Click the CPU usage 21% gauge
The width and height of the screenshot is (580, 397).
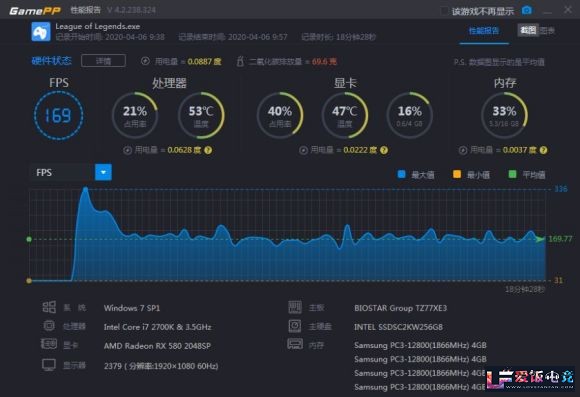tap(135, 115)
